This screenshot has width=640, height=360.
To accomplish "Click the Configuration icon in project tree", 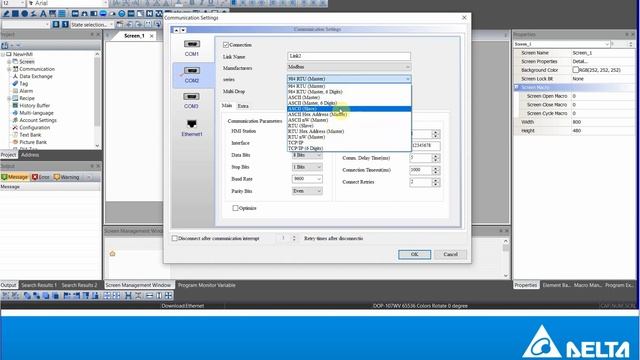I will click(15, 127).
